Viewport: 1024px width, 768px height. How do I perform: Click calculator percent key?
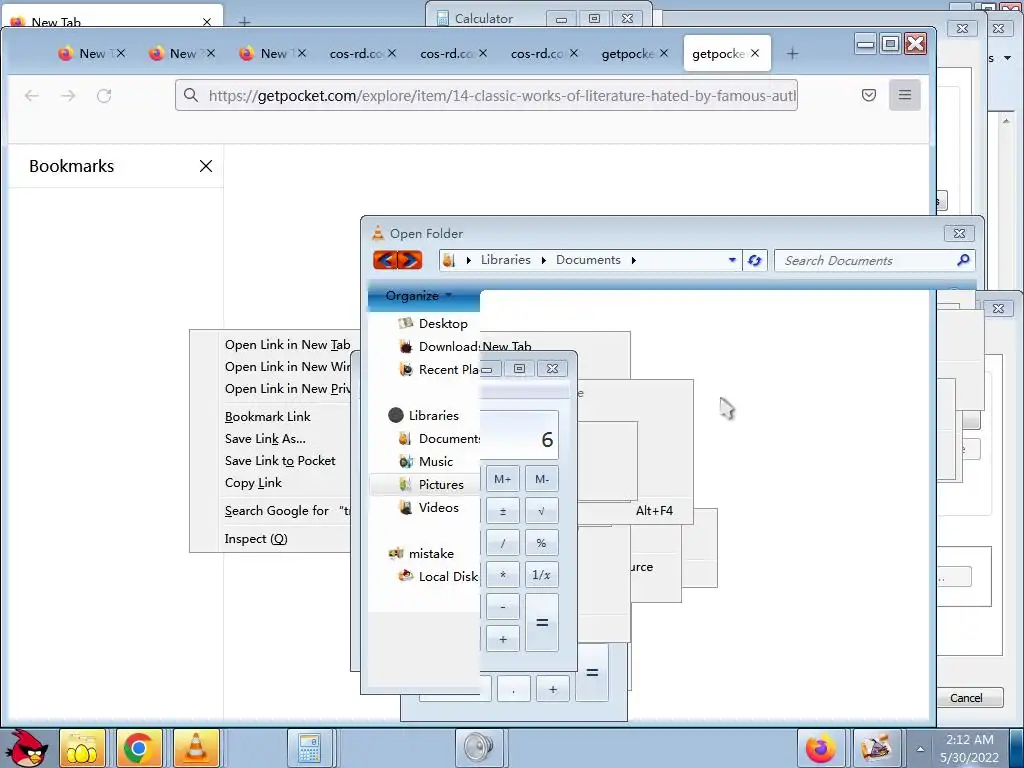541,543
